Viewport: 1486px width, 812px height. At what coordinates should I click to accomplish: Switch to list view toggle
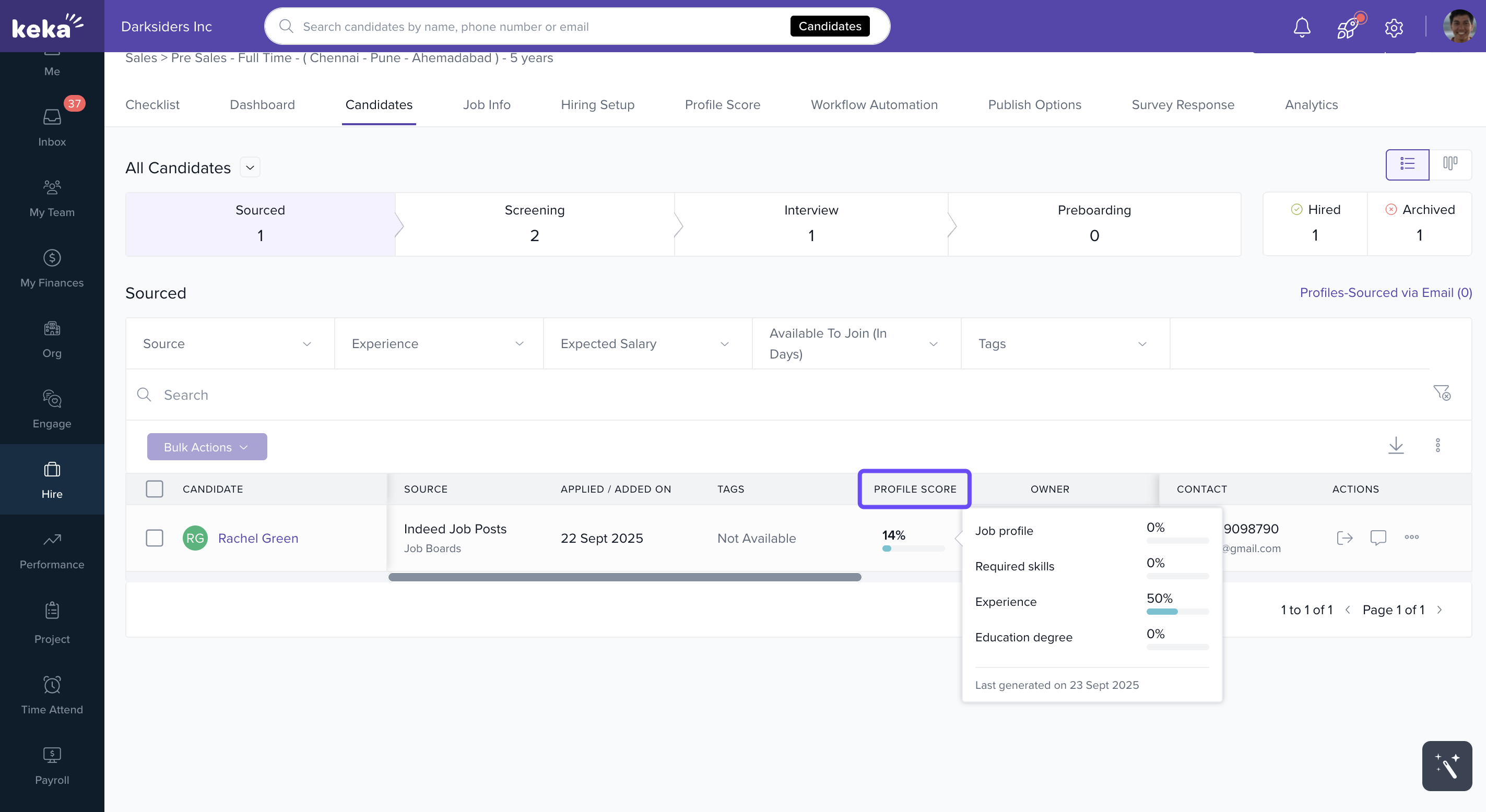(x=1407, y=164)
